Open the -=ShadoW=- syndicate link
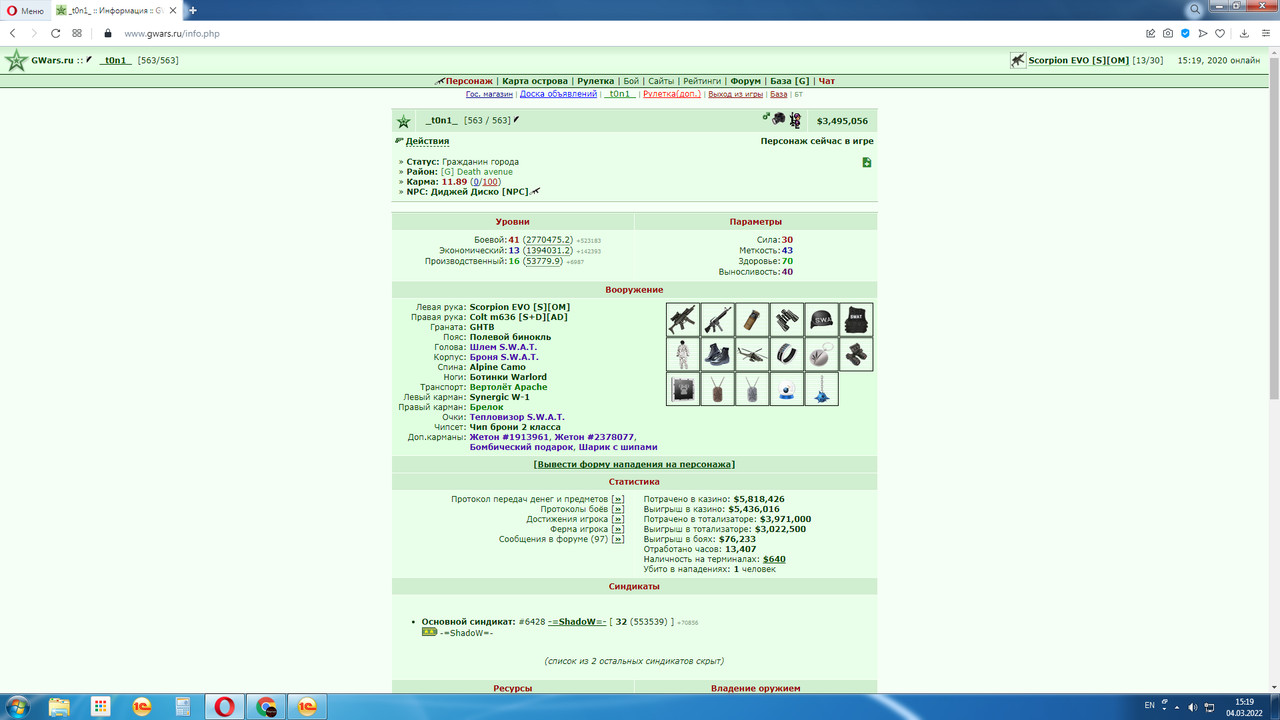1280x720 pixels. click(x=577, y=622)
